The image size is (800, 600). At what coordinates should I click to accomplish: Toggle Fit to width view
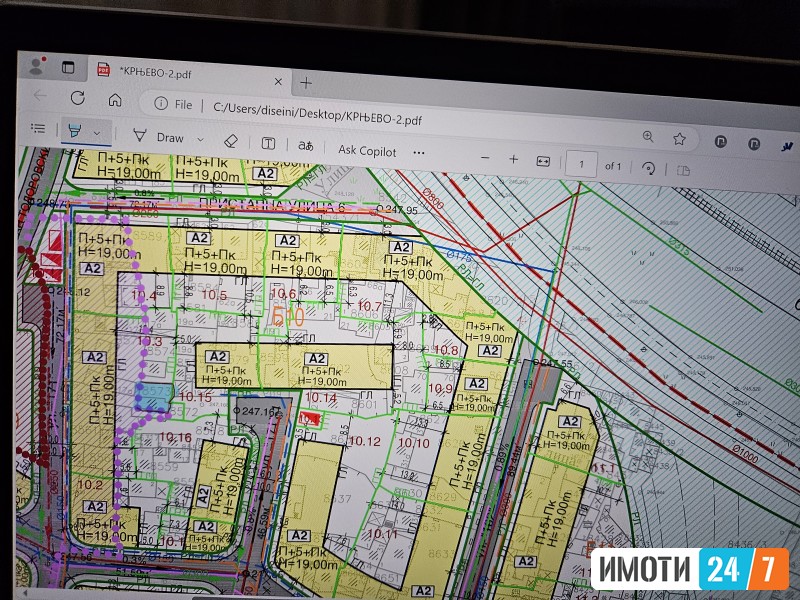[543, 161]
